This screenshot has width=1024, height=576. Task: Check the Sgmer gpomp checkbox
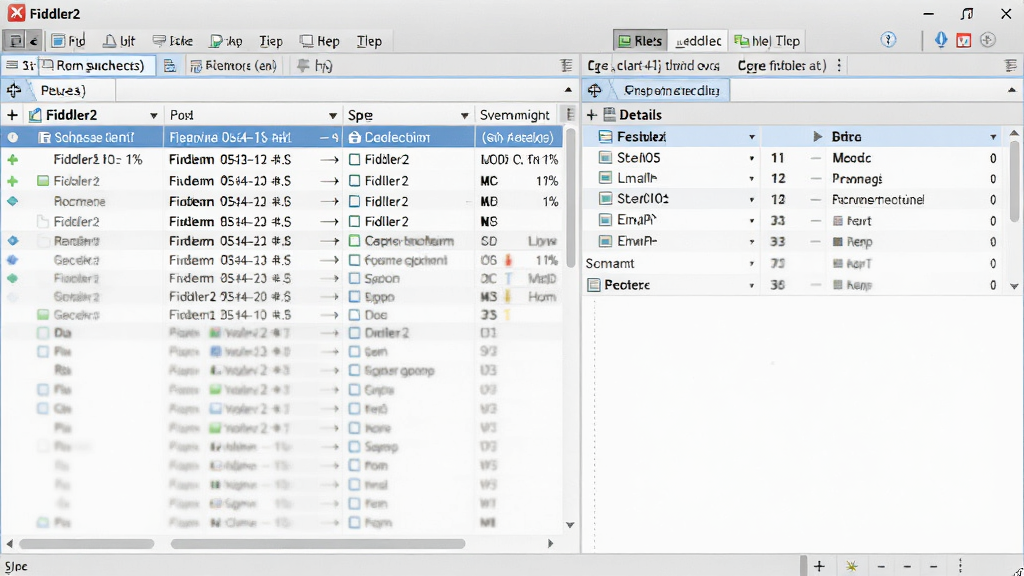(x=355, y=370)
